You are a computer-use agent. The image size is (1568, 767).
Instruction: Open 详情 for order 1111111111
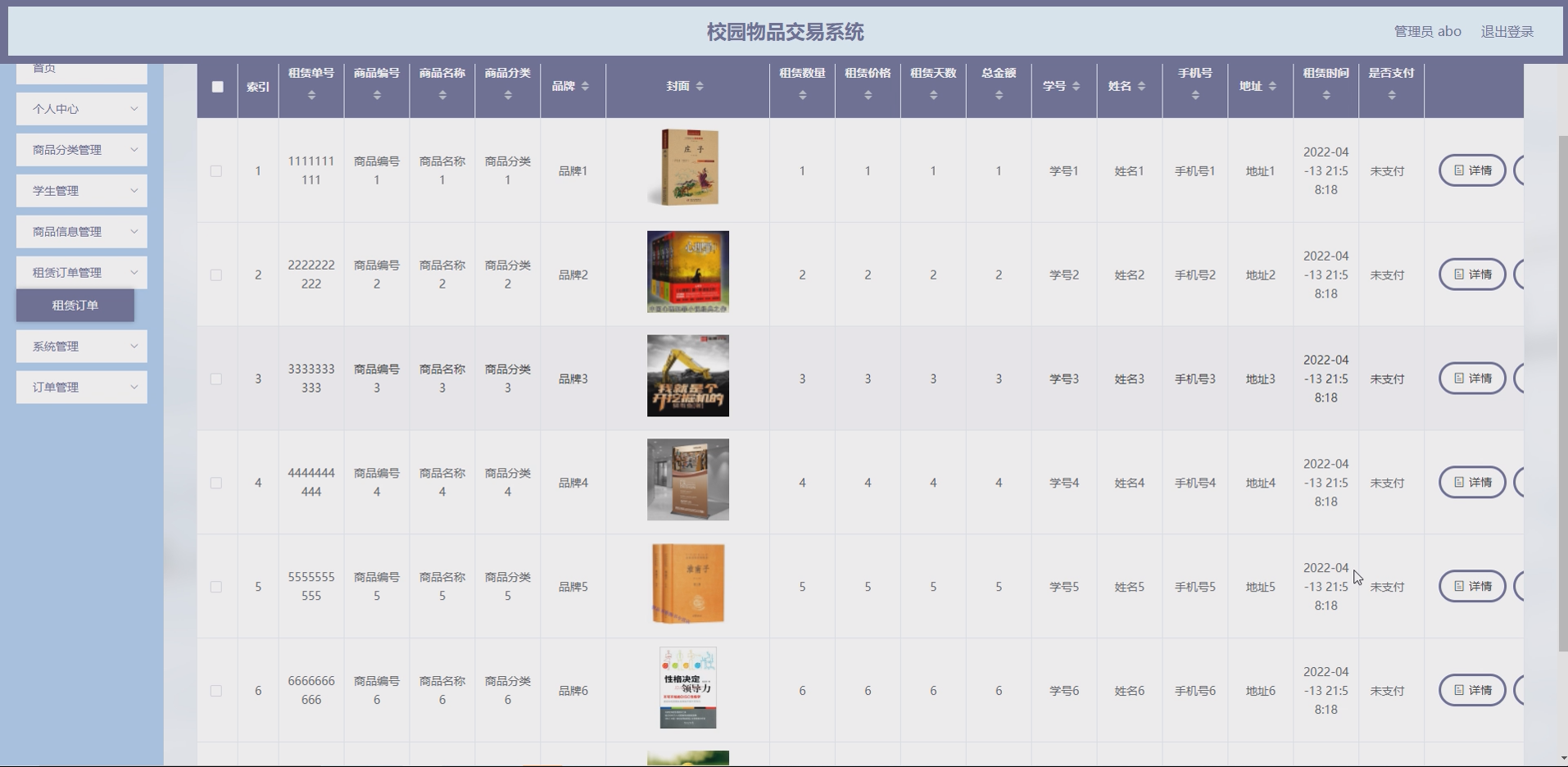1472,170
